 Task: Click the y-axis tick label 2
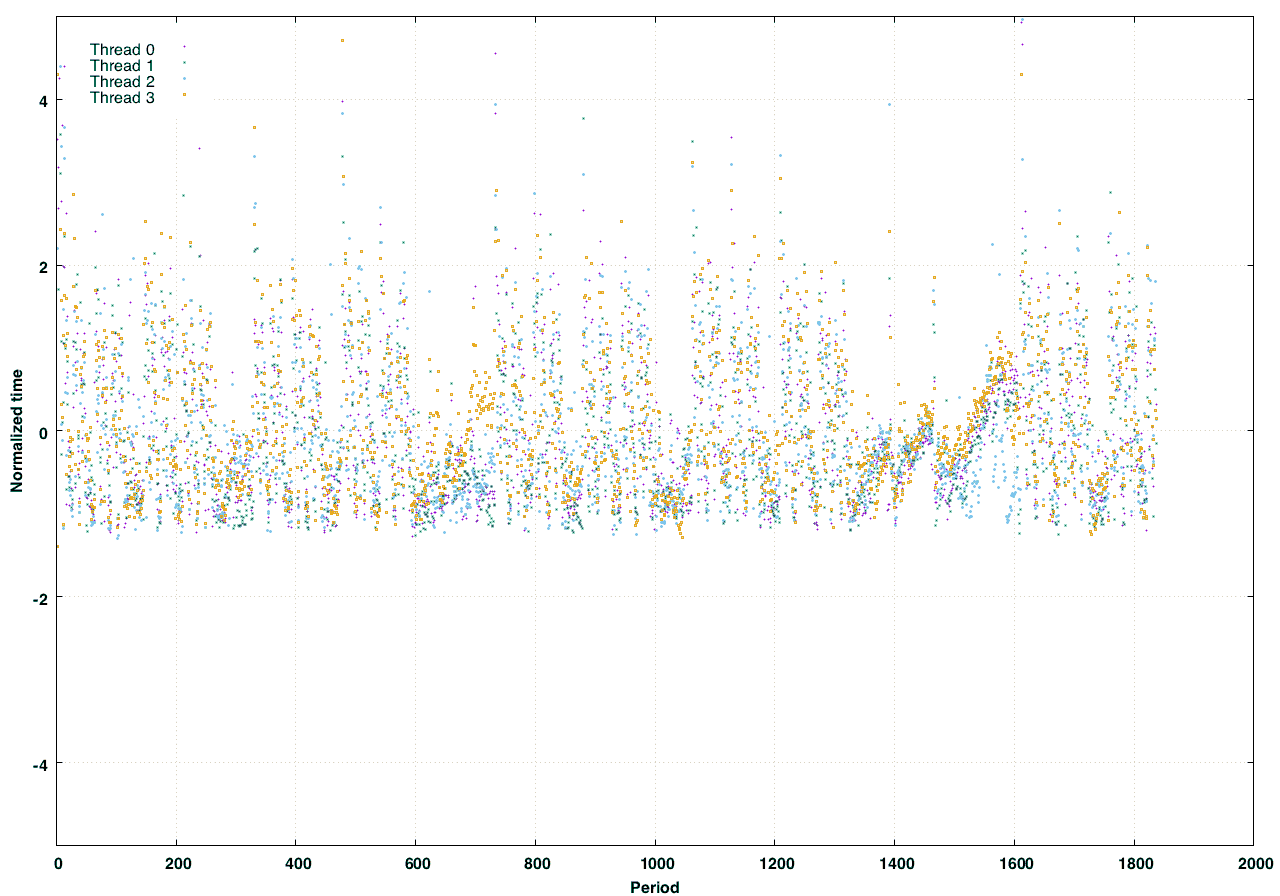pos(45,266)
